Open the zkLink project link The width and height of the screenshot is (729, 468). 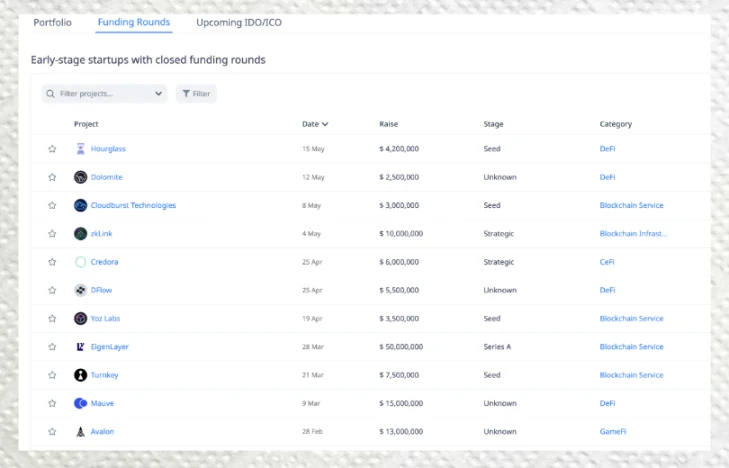coord(101,234)
